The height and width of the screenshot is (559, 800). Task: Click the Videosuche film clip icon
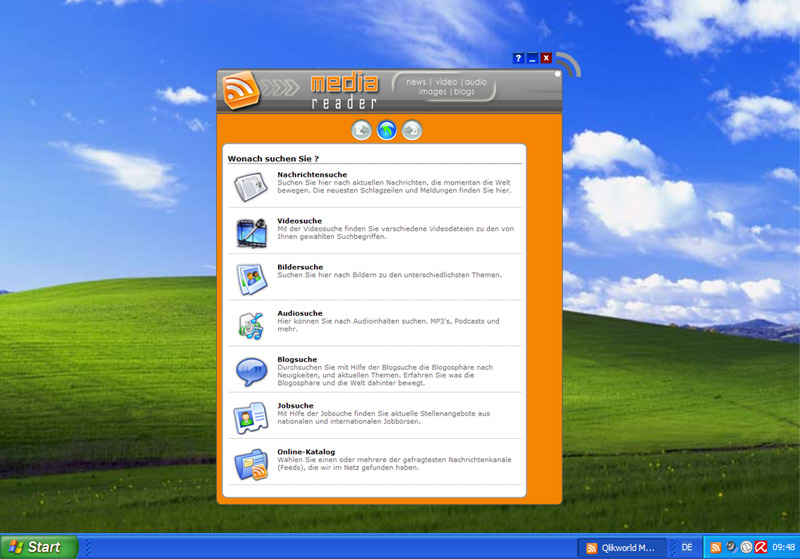[x=250, y=232]
